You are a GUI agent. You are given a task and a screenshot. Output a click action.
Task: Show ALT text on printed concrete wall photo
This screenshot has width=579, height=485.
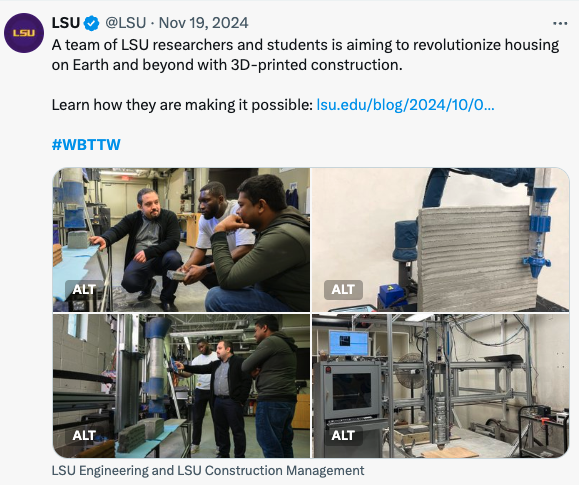tap(343, 290)
